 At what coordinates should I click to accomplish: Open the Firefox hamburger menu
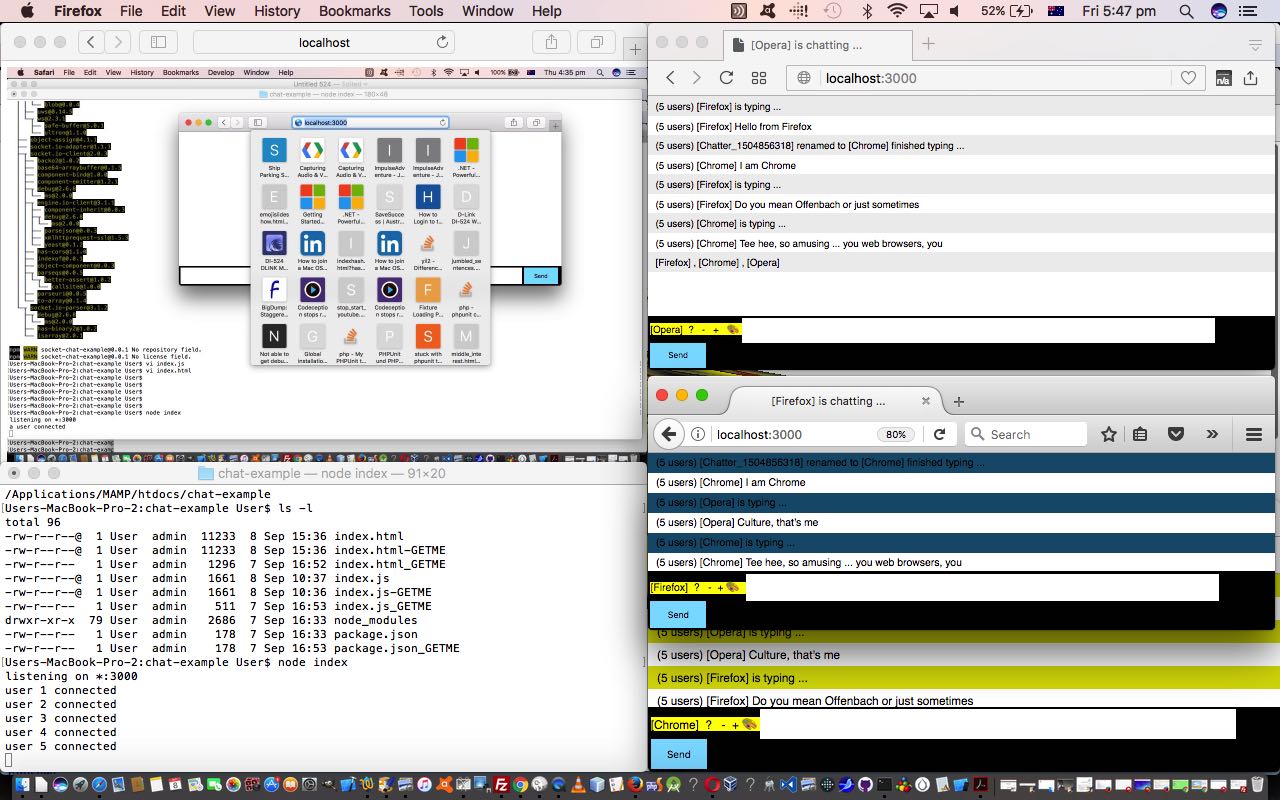point(1253,434)
